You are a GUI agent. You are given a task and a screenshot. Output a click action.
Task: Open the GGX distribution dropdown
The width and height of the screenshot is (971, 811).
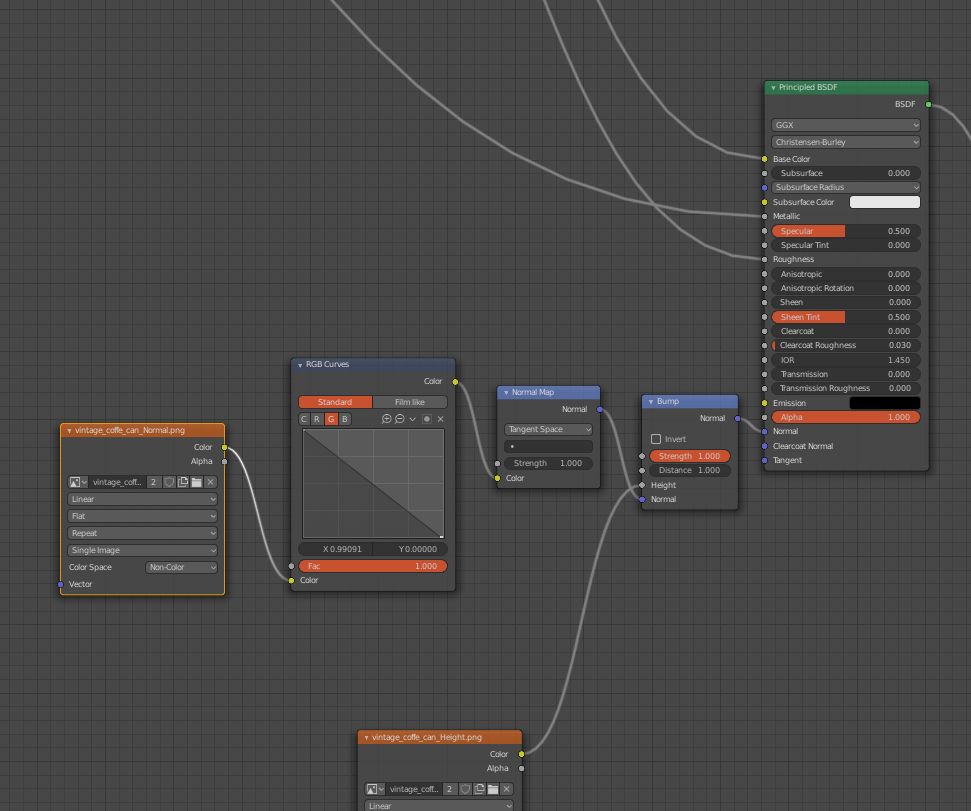tap(845, 125)
